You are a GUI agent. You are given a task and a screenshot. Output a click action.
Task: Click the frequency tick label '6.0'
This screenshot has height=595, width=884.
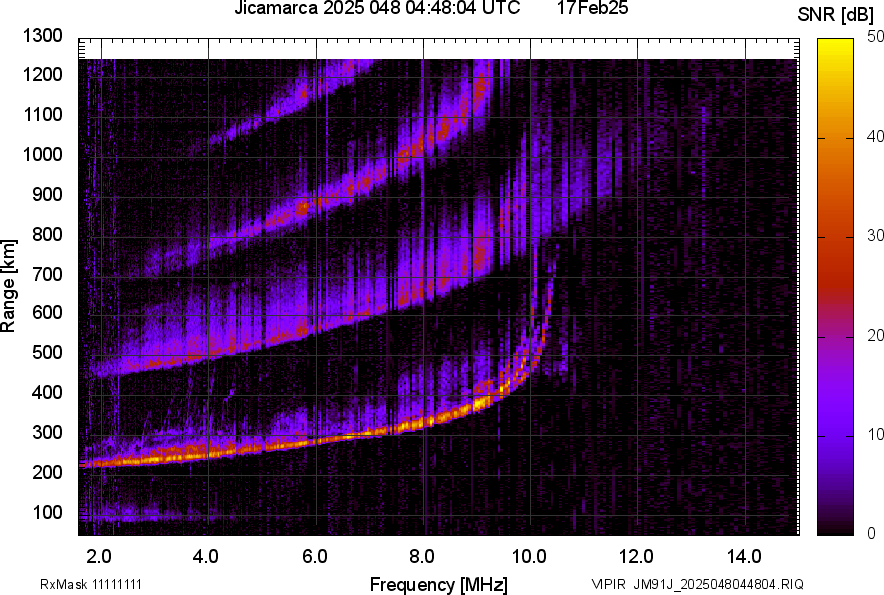(x=314, y=557)
